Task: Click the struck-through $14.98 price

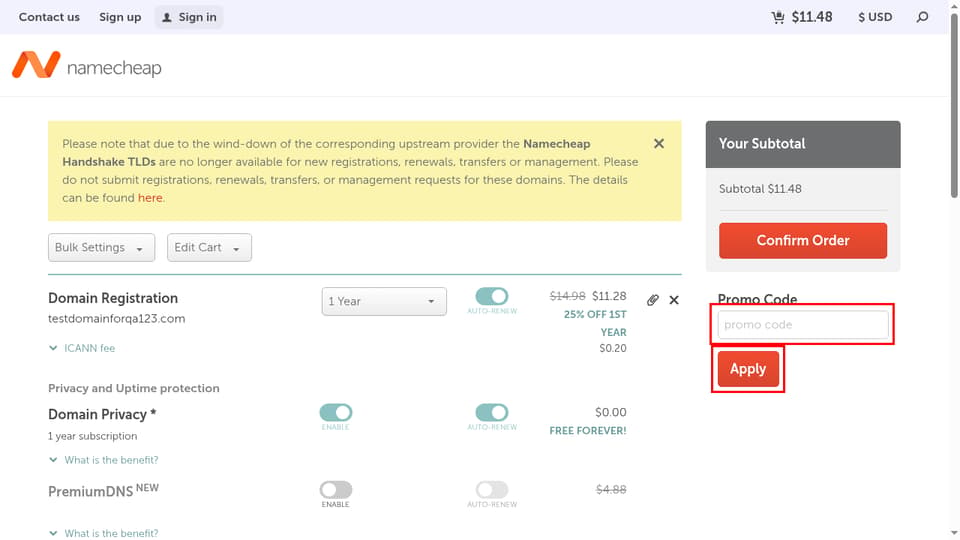Action: coord(568,296)
